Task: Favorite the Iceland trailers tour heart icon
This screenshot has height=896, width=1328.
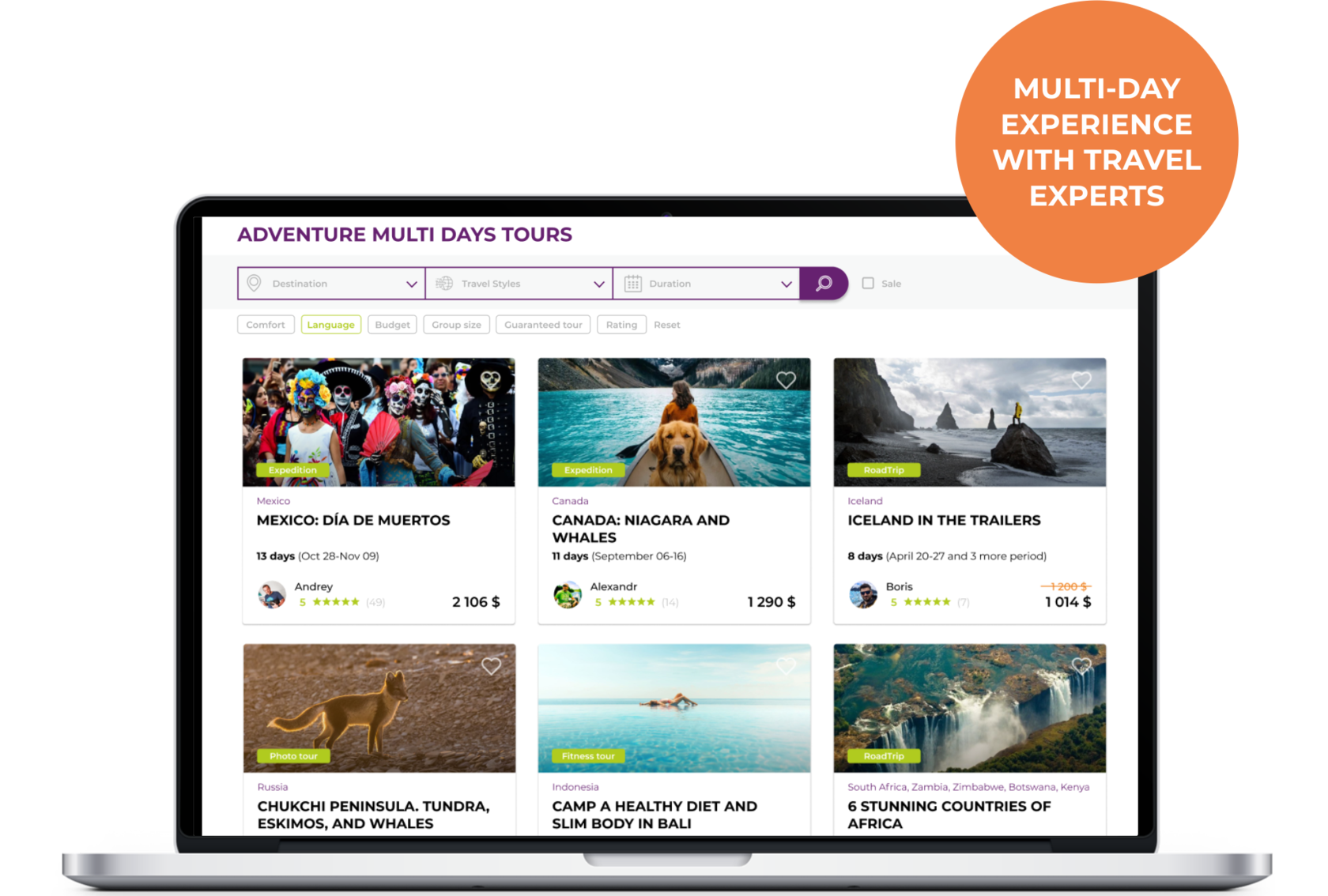Action: [1081, 380]
